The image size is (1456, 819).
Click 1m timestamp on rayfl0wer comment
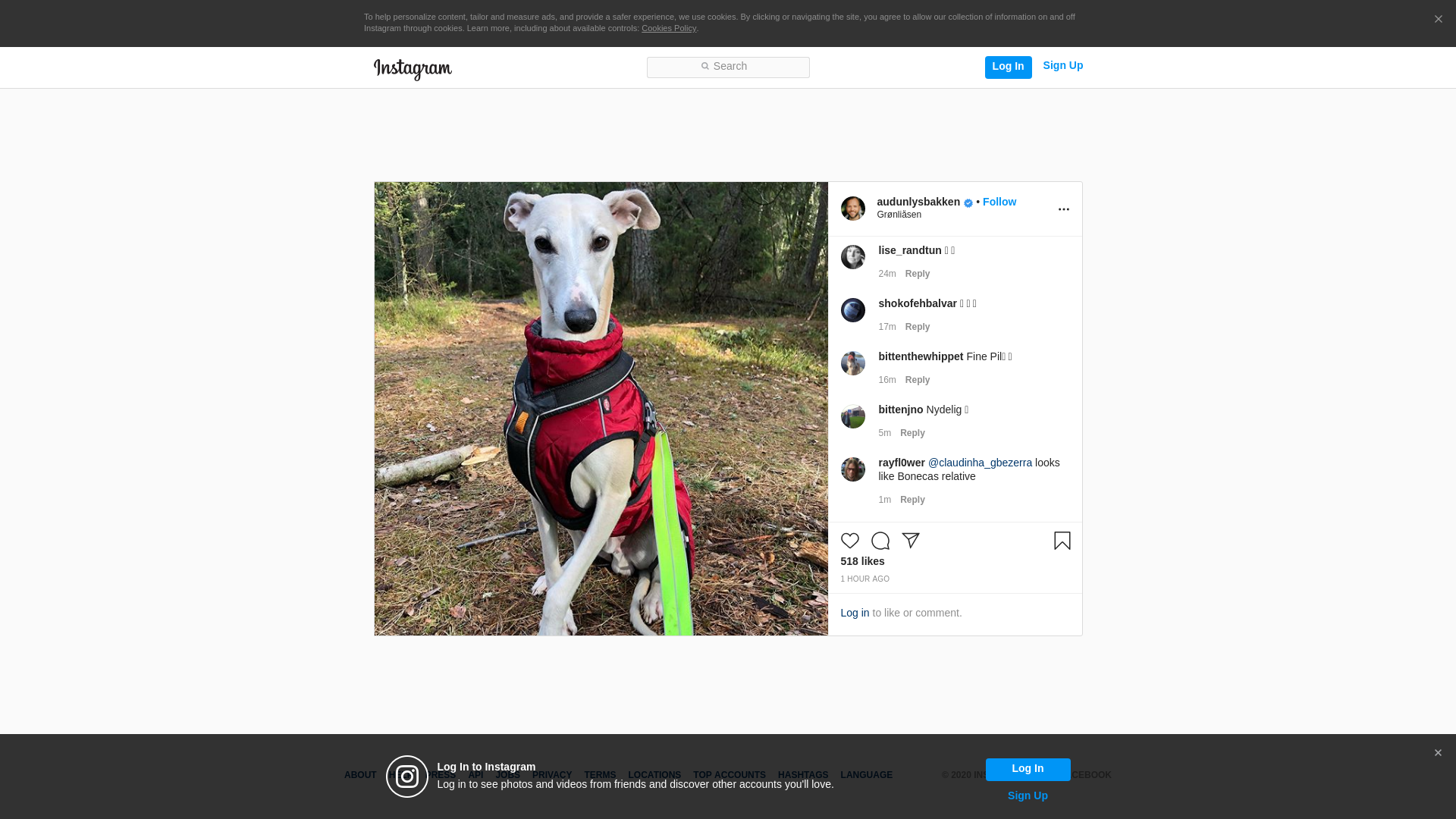pyautogui.click(x=885, y=500)
